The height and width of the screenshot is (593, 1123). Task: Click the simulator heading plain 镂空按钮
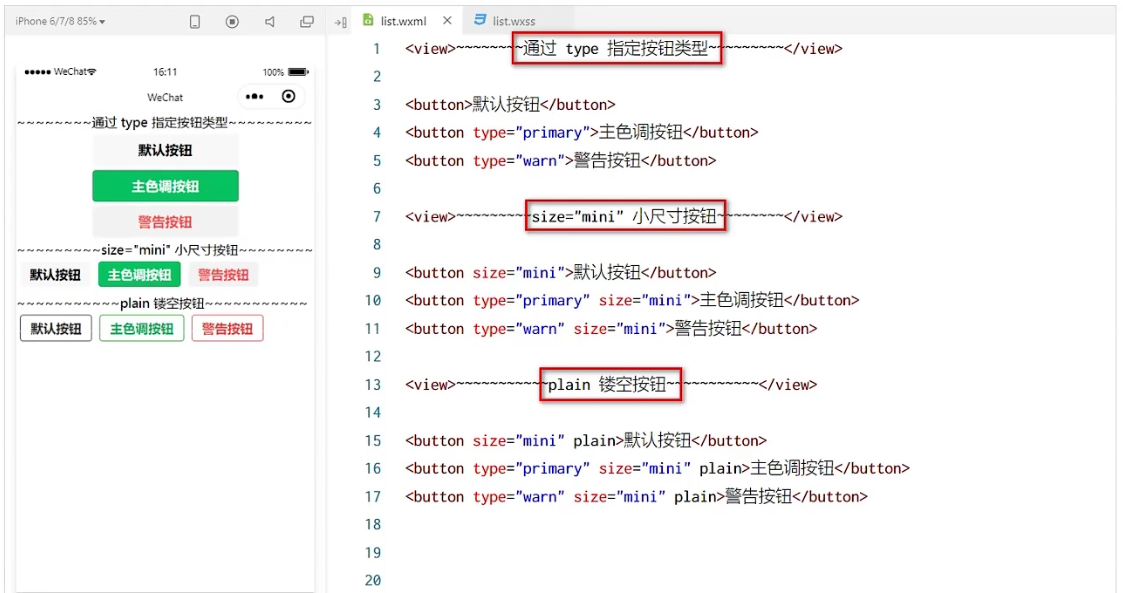162,304
